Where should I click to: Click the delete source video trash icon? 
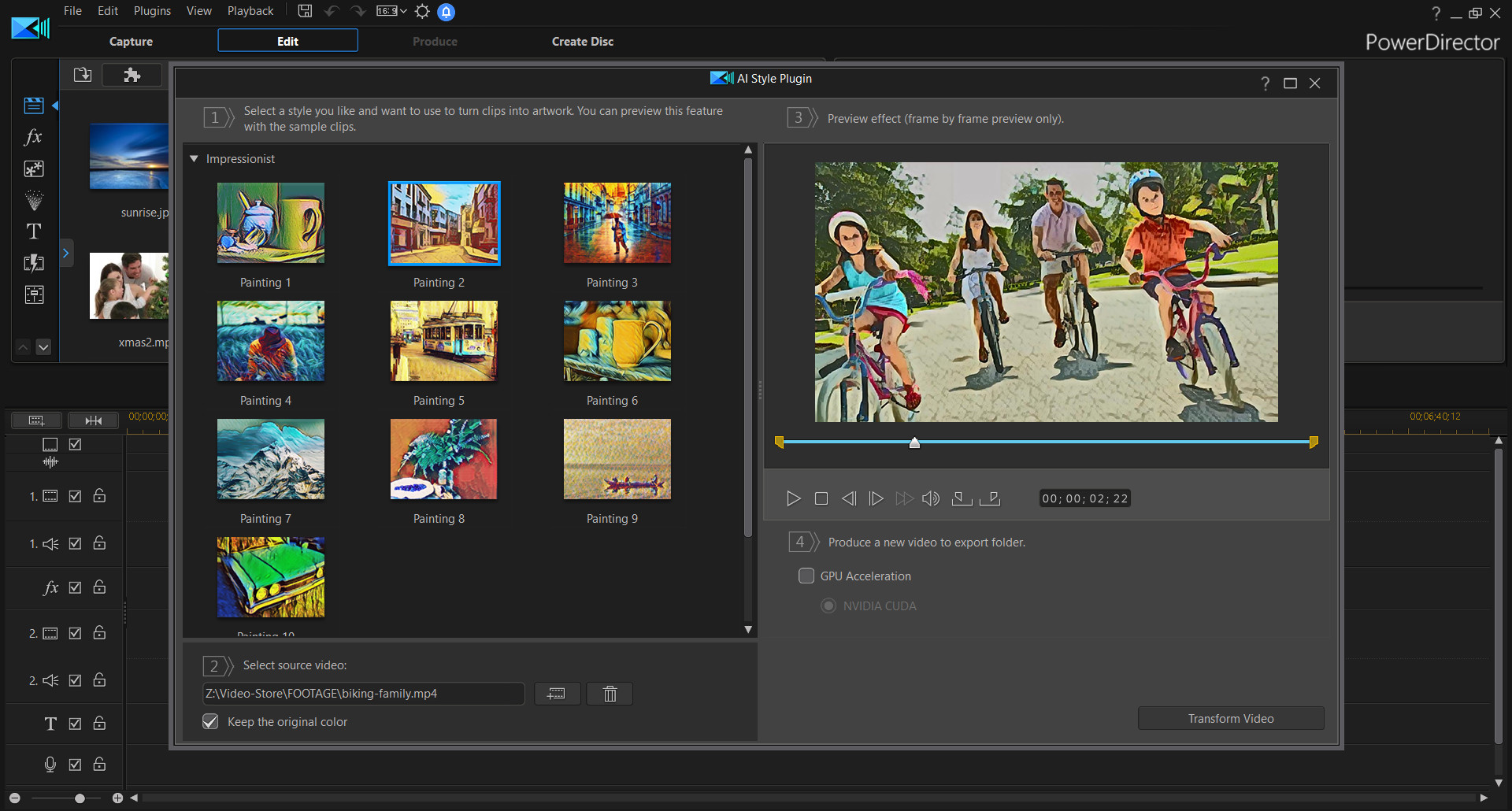(x=610, y=694)
